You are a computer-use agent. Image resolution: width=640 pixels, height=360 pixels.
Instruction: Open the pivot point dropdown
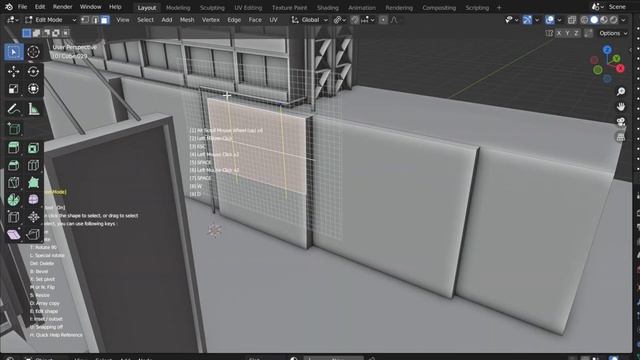click(x=340, y=20)
